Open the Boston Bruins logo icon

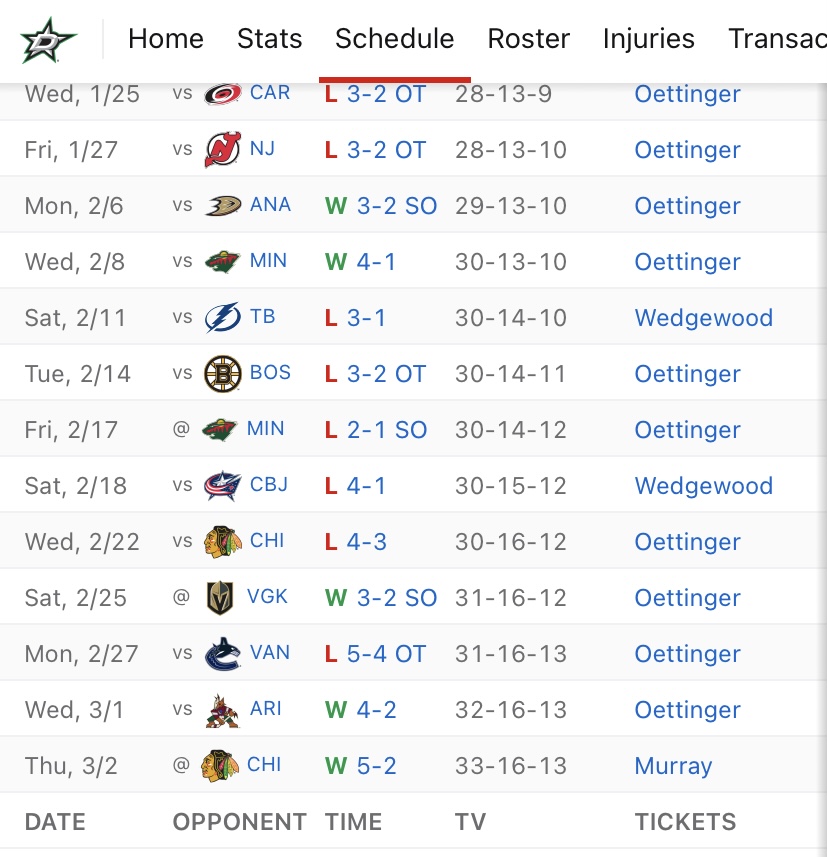tap(222, 374)
